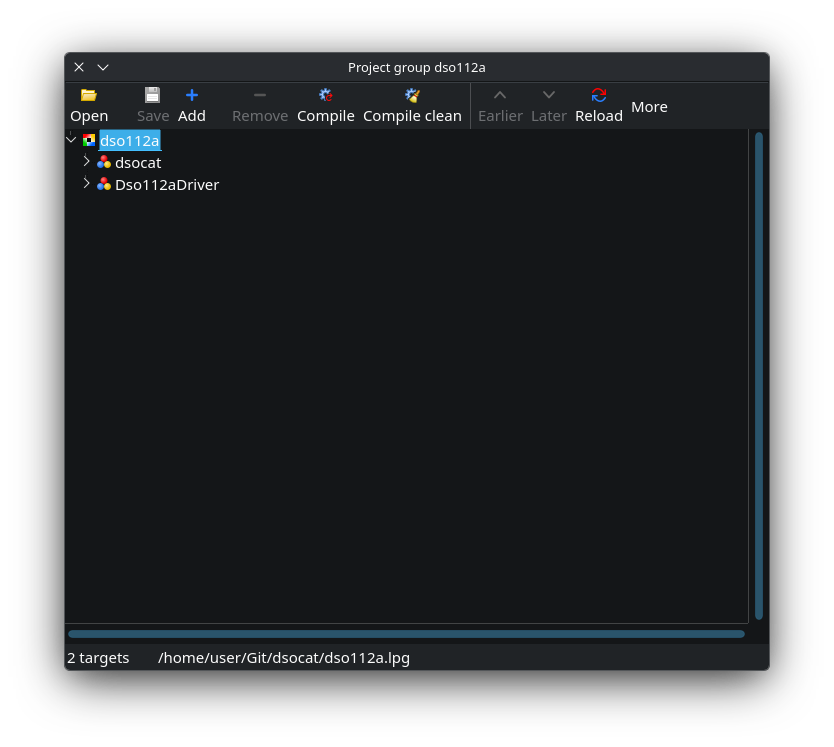Reload the project group
Viewport: 834px width, 747px height.
point(598,105)
